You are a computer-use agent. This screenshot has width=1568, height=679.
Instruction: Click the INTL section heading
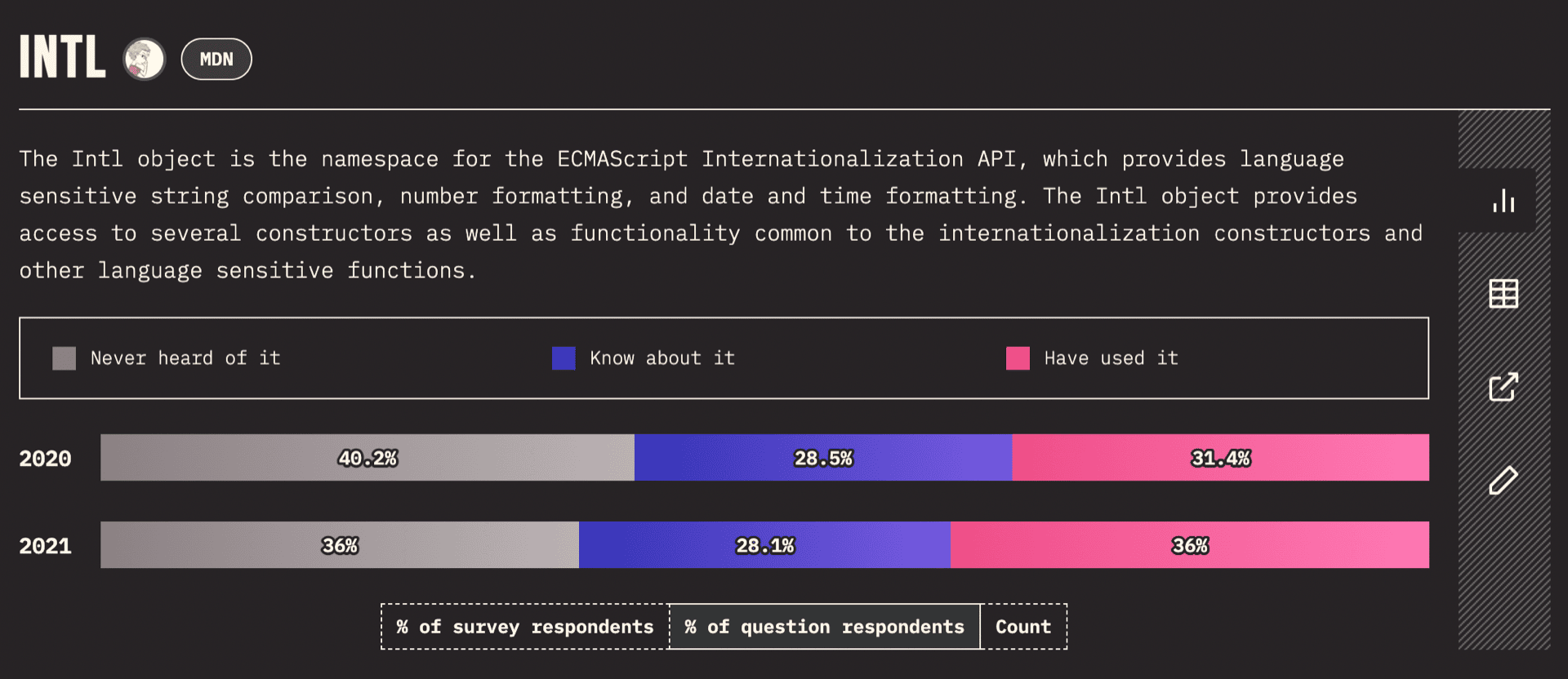click(x=63, y=57)
